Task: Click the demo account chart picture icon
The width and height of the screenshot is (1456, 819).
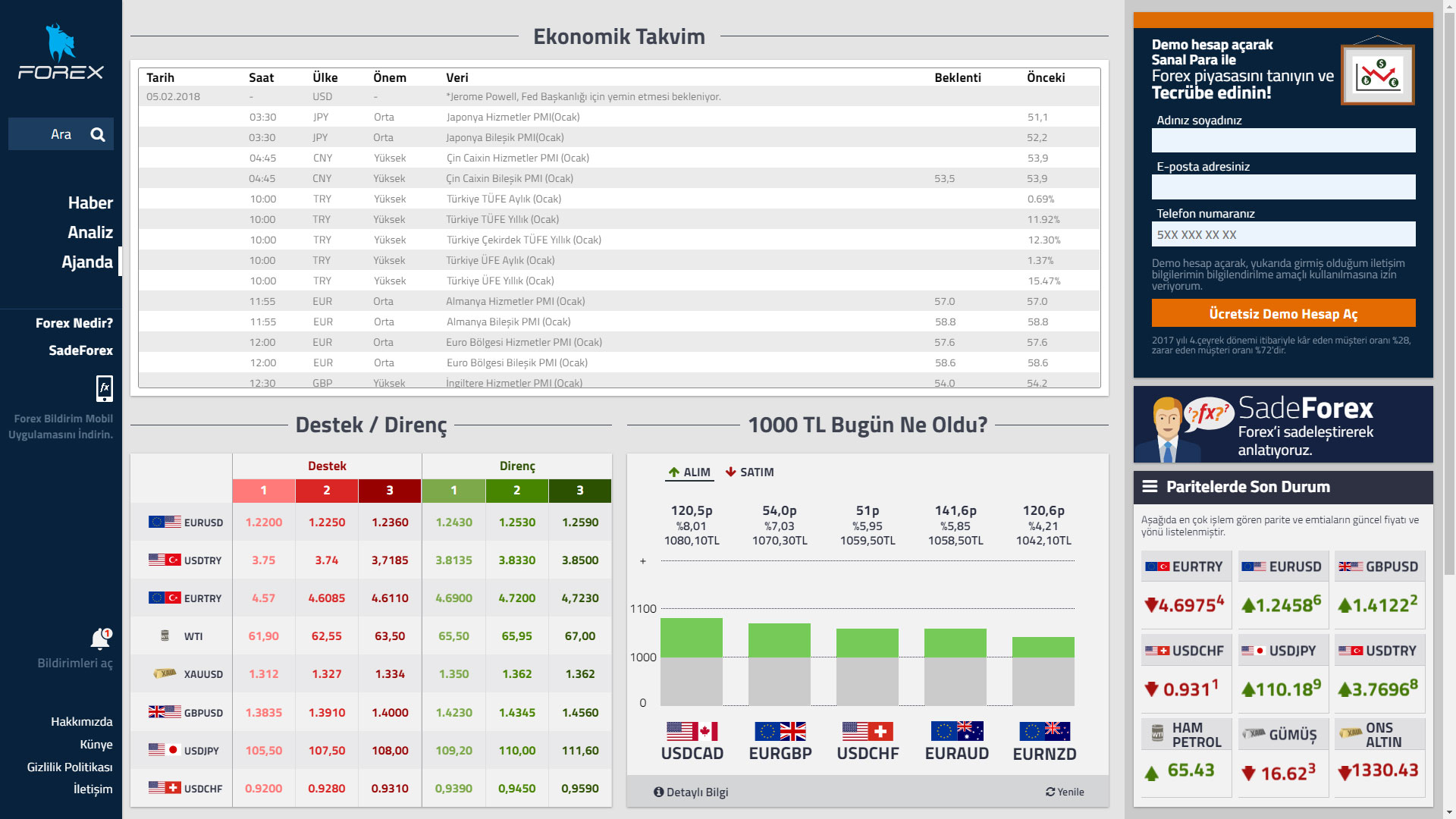Action: tap(1377, 72)
